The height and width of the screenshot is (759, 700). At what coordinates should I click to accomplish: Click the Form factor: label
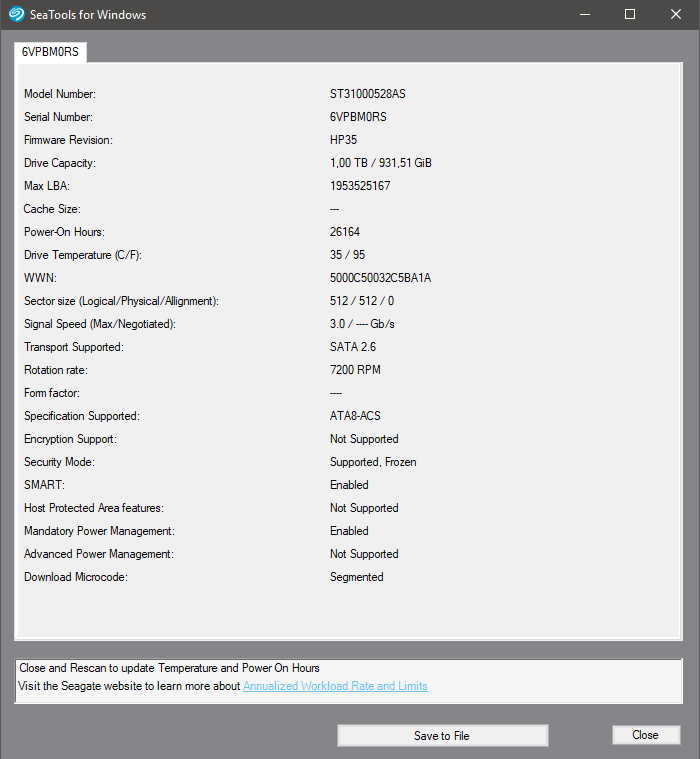pyautogui.click(x=52, y=393)
